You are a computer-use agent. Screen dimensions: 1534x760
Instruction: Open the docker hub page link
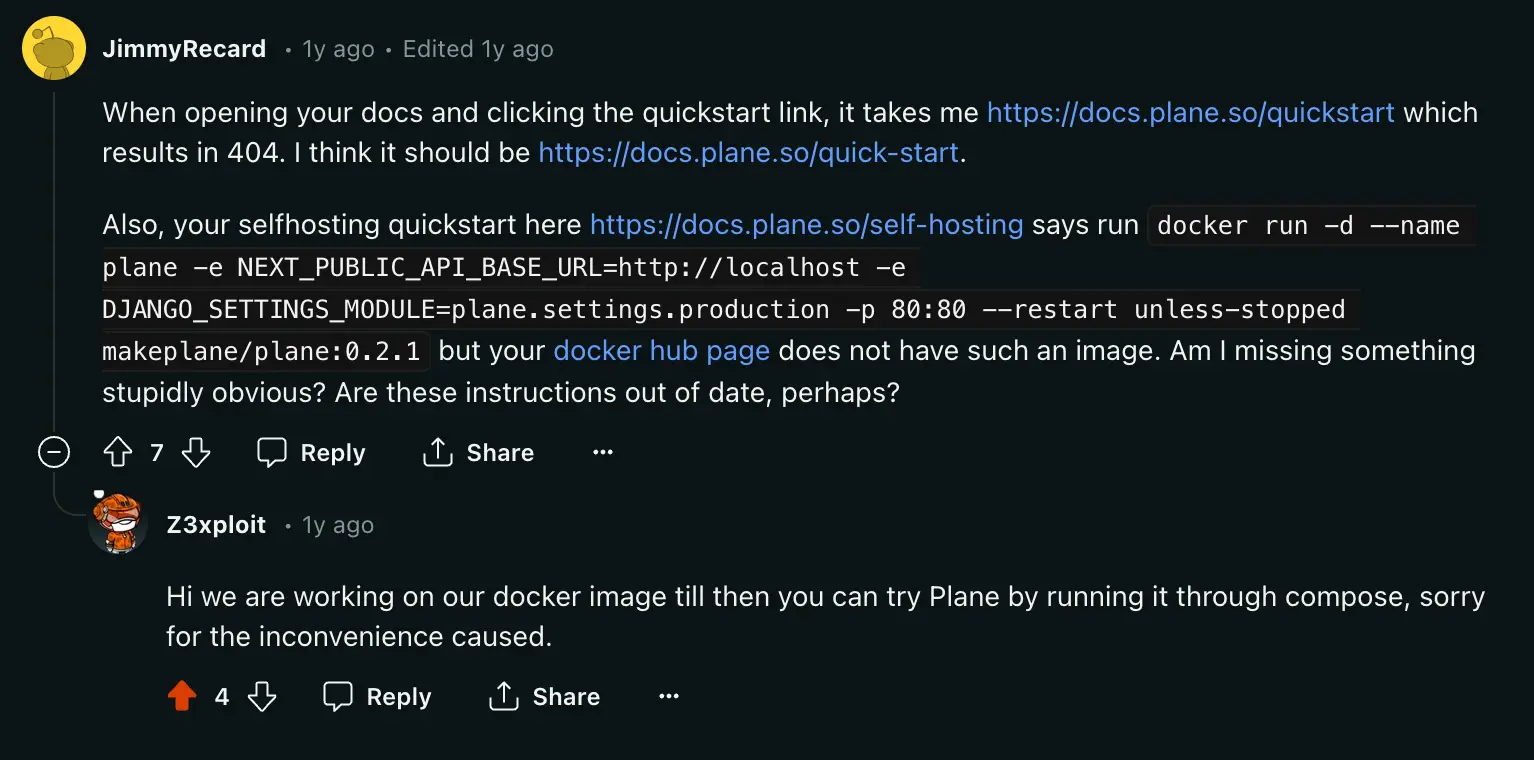[661, 350]
